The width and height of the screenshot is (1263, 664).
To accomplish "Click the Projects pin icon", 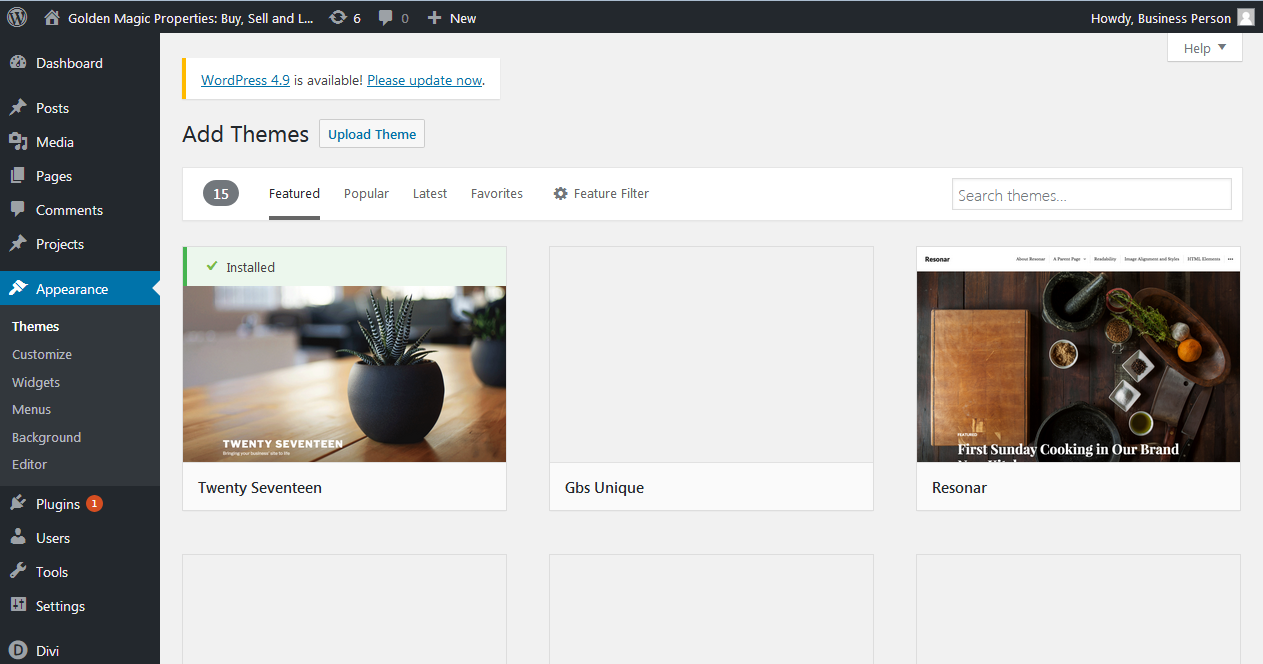I will 18,244.
